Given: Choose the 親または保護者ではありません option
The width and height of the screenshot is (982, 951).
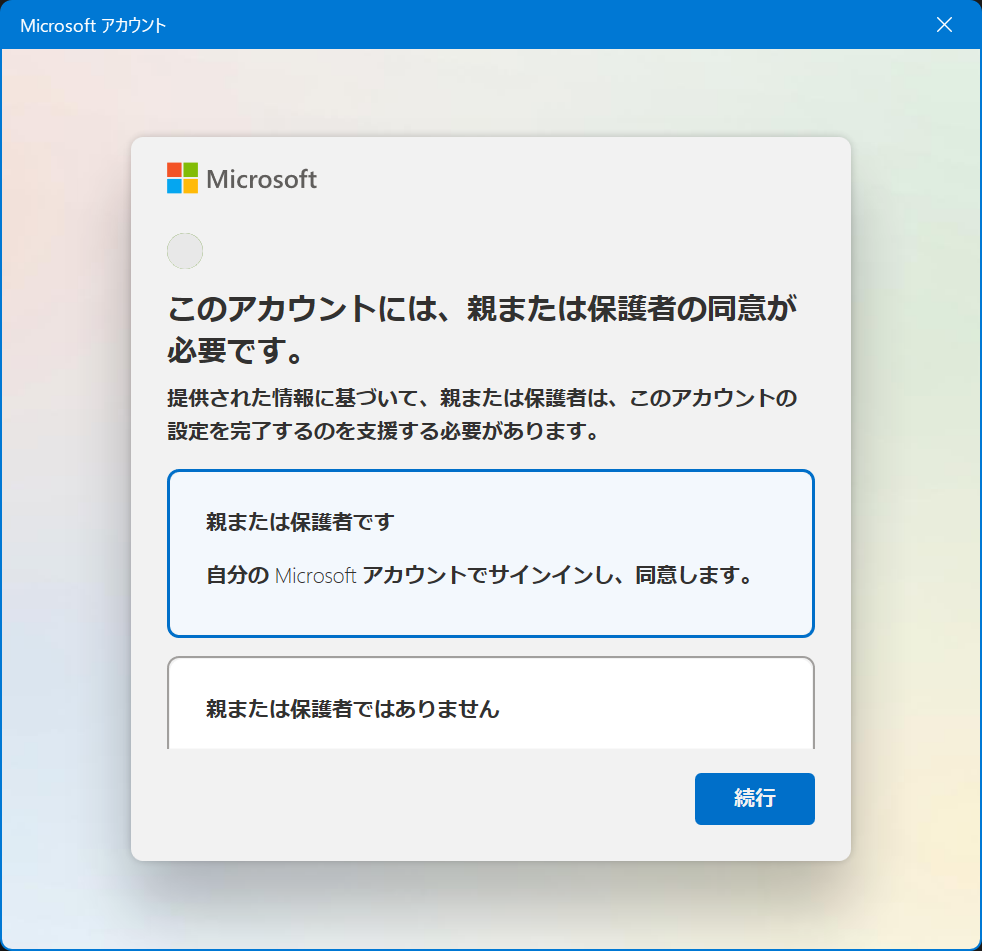Looking at the screenshot, I should click(491, 703).
